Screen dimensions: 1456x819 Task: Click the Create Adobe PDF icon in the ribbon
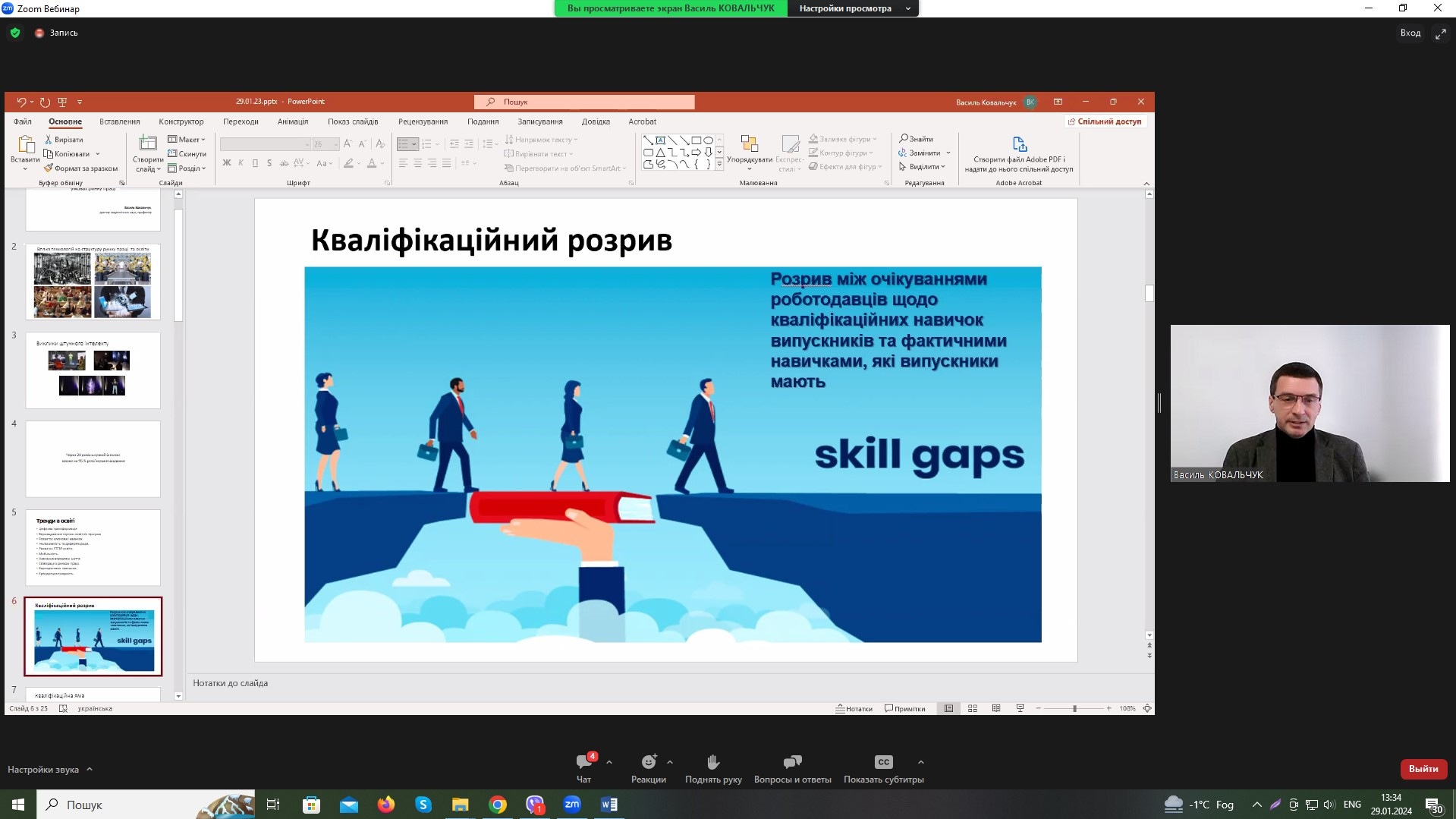[1019, 144]
